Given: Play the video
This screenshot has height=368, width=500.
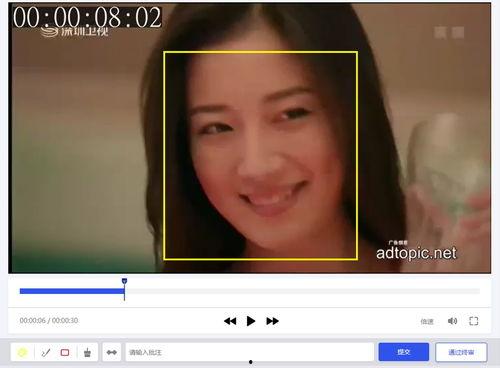Looking at the screenshot, I should click(251, 321).
